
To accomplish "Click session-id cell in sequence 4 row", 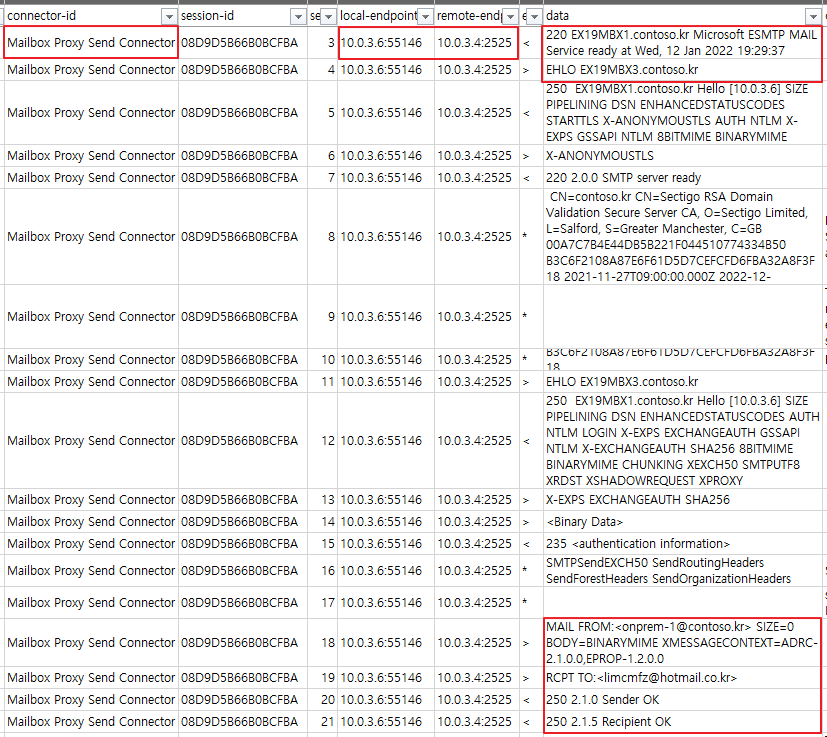I will [243, 70].
